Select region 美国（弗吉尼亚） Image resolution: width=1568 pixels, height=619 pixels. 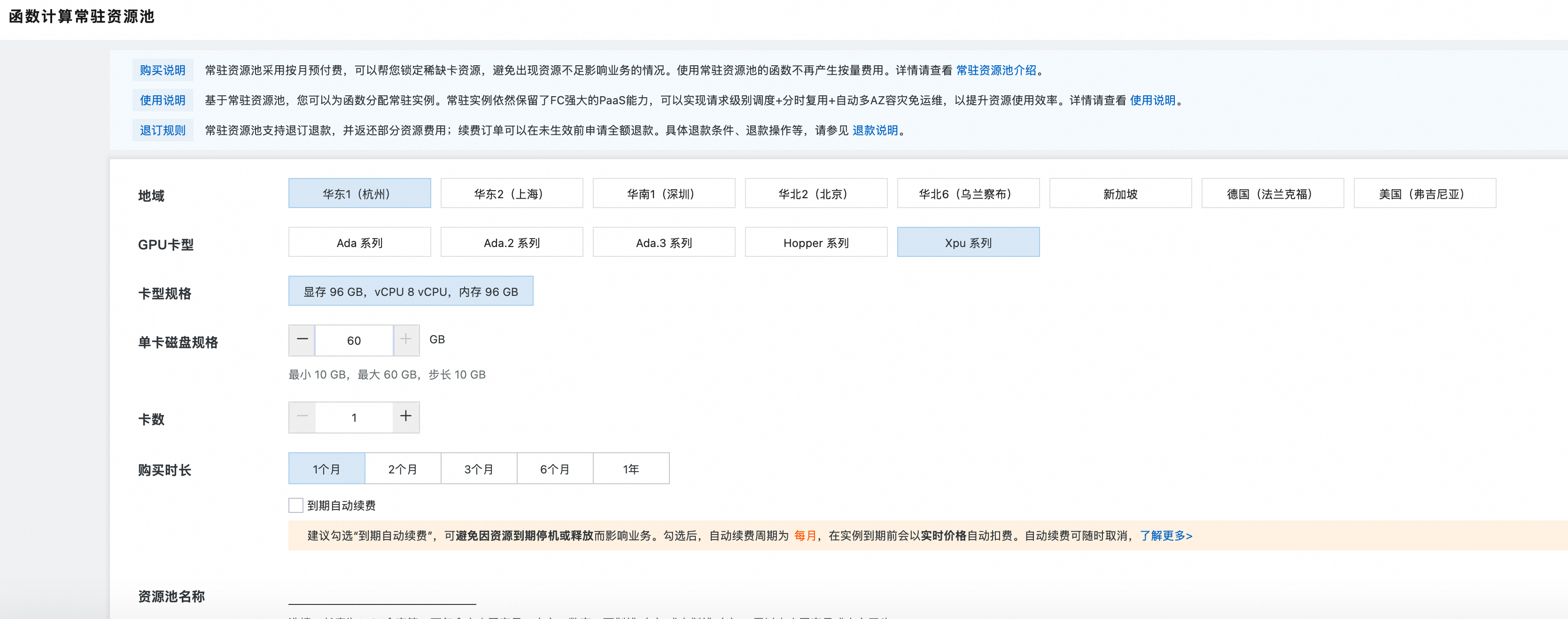click(1424, 193)
